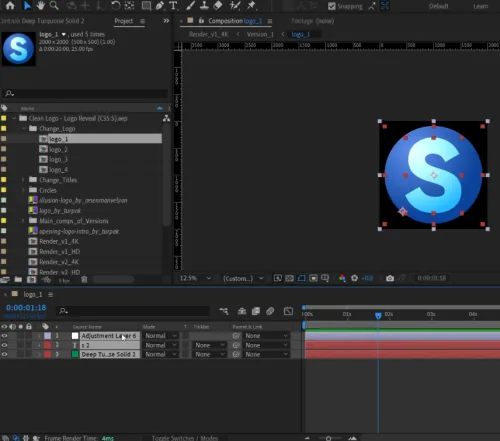Navigate to Render_v1_4K in breadcrumb
Image resolution: width=500 pixels, height=441 pixels.
click(208, 34)
